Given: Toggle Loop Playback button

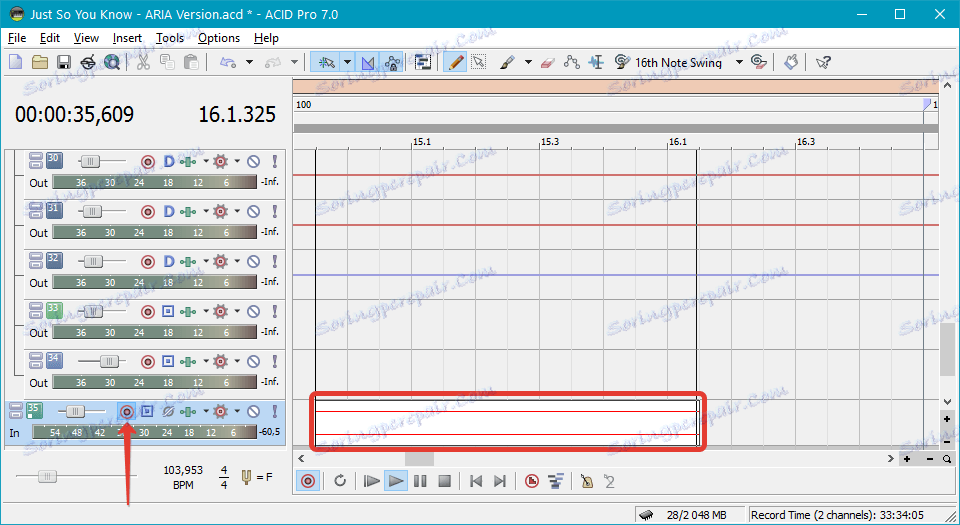Looking at the screenshot, I should [x=340, y=481].
